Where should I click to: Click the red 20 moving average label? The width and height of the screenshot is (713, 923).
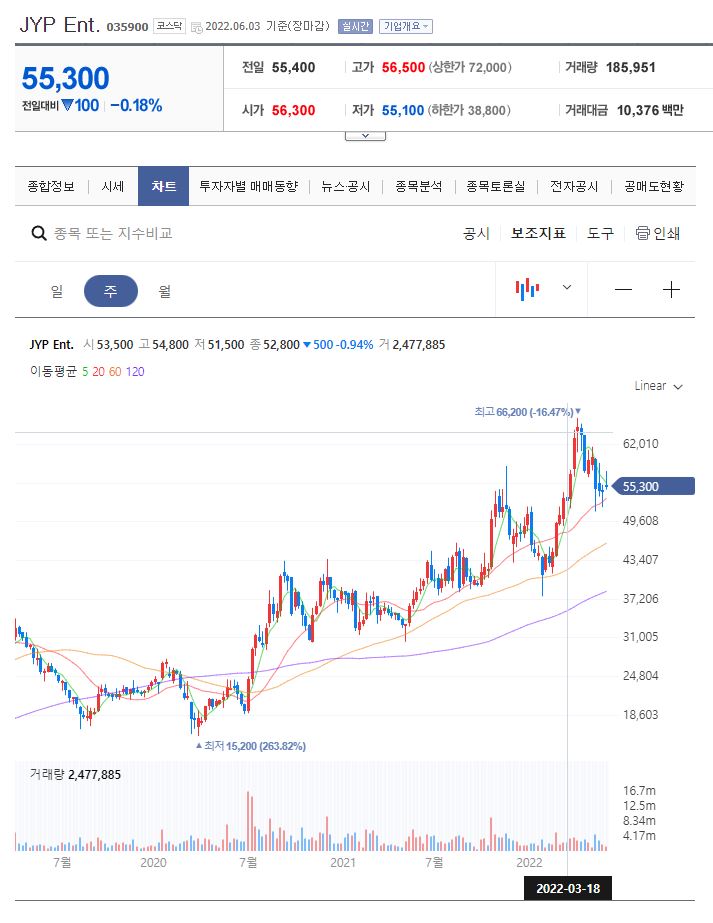pyautogui.click(x=98, y=371)
